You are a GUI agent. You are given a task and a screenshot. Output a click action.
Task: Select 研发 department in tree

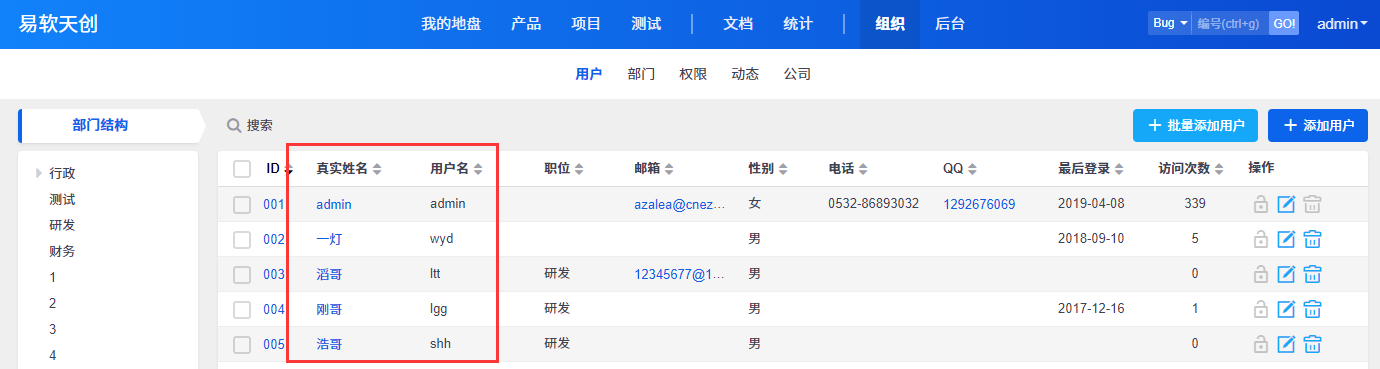point(62,225)
